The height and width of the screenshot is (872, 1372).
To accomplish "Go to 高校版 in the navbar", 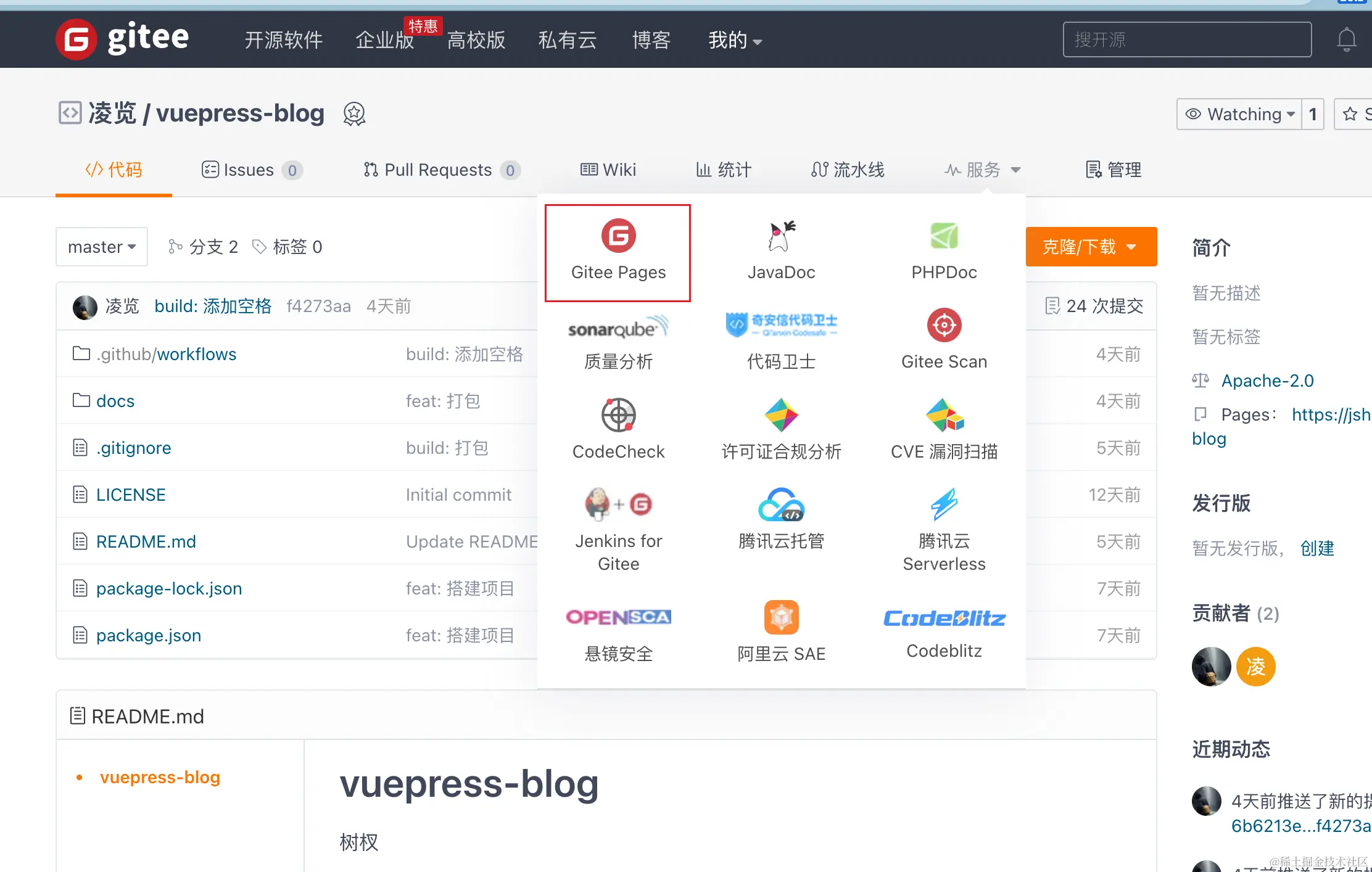I will [476, 40].
